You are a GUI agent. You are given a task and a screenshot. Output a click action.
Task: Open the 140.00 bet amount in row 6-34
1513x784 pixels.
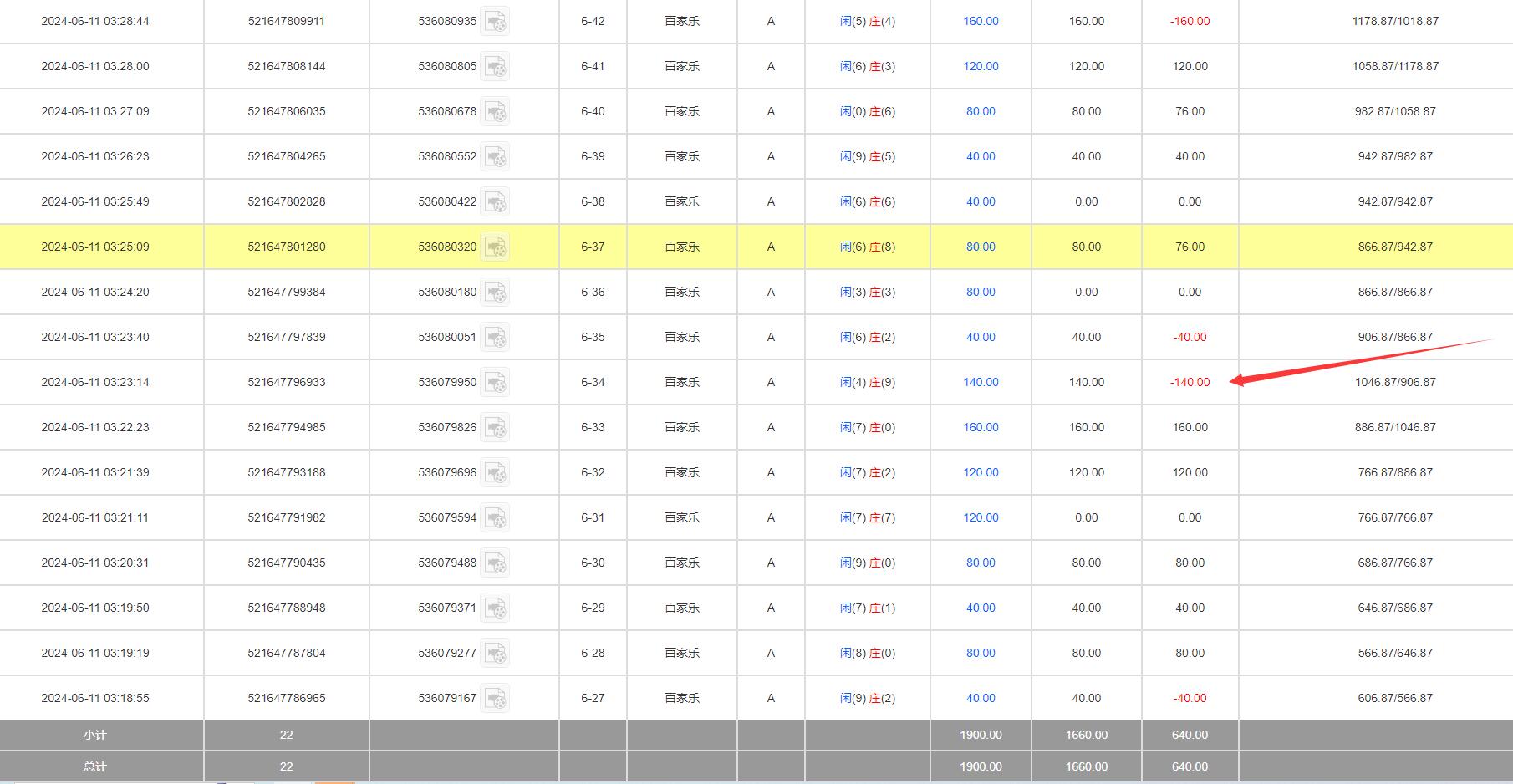pyautogui.click(x=981, y=382)
